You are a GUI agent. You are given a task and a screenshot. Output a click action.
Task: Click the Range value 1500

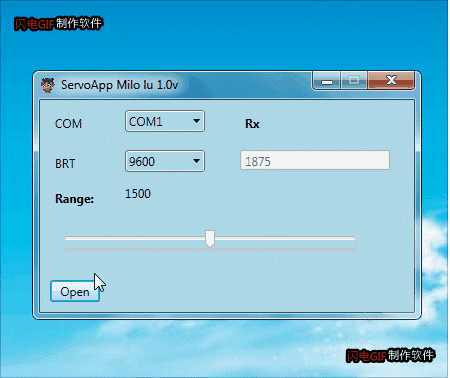(x=138, y=194)
